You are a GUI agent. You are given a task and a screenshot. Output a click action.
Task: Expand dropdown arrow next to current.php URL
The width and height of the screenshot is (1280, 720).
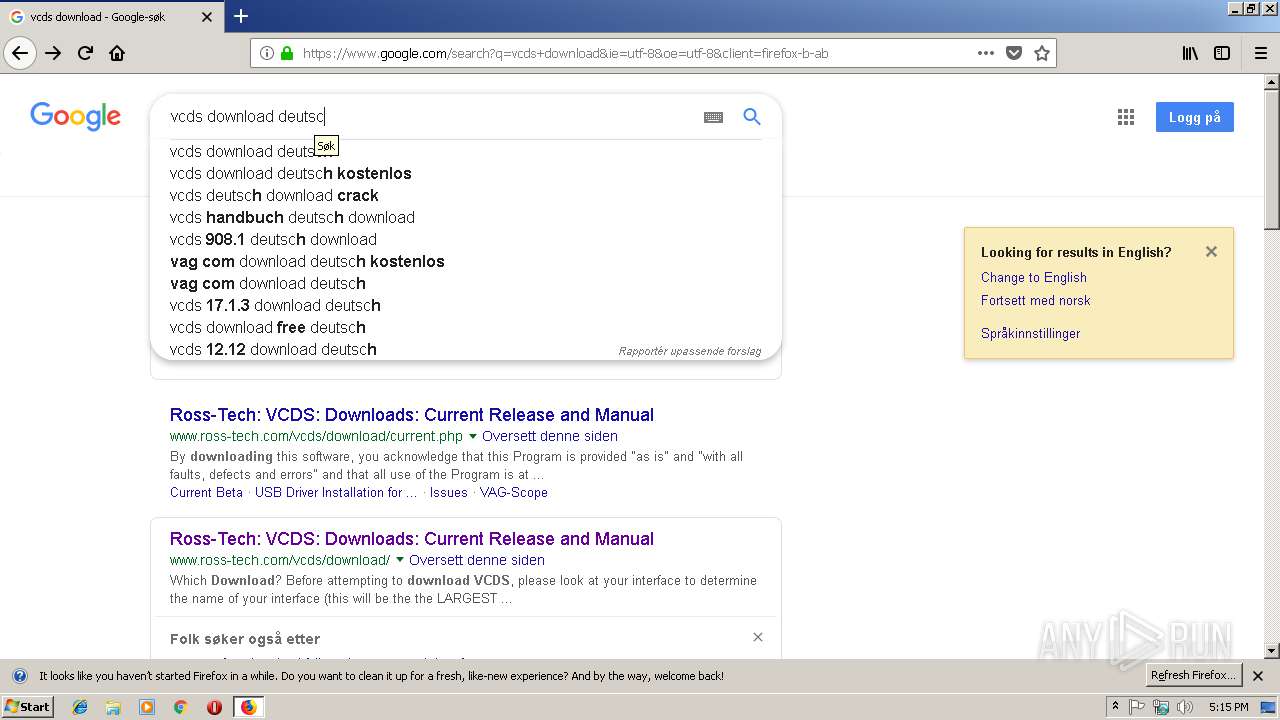pyautogui.click(x=473, y=437)
